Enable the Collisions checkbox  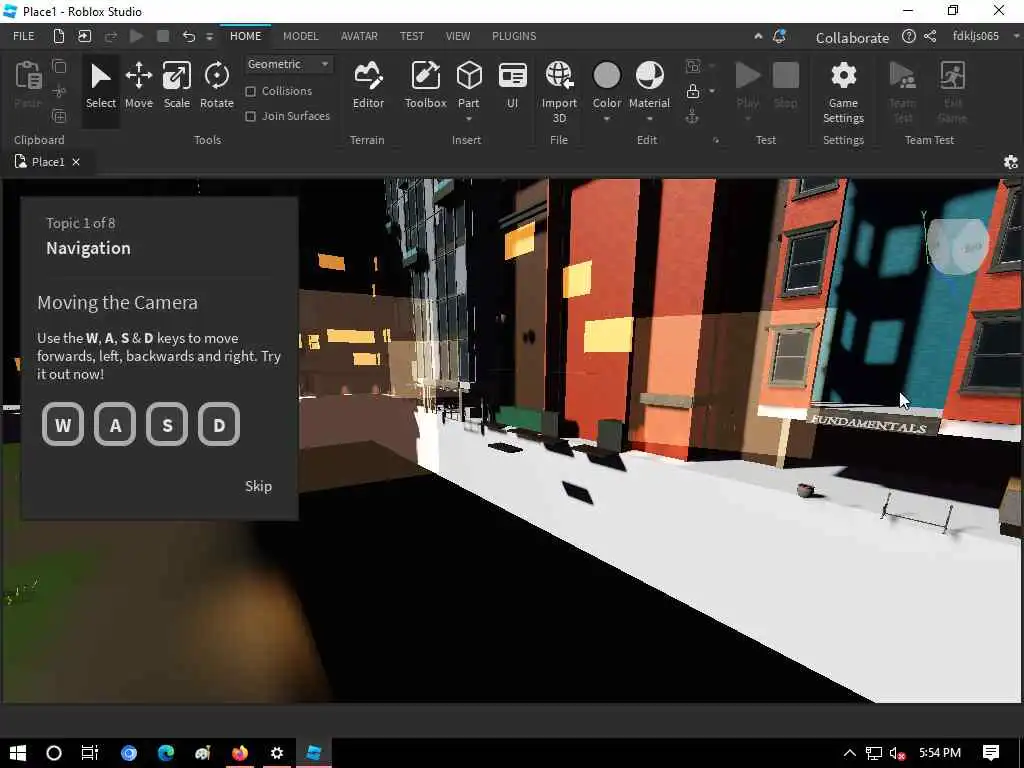[251, 91]
